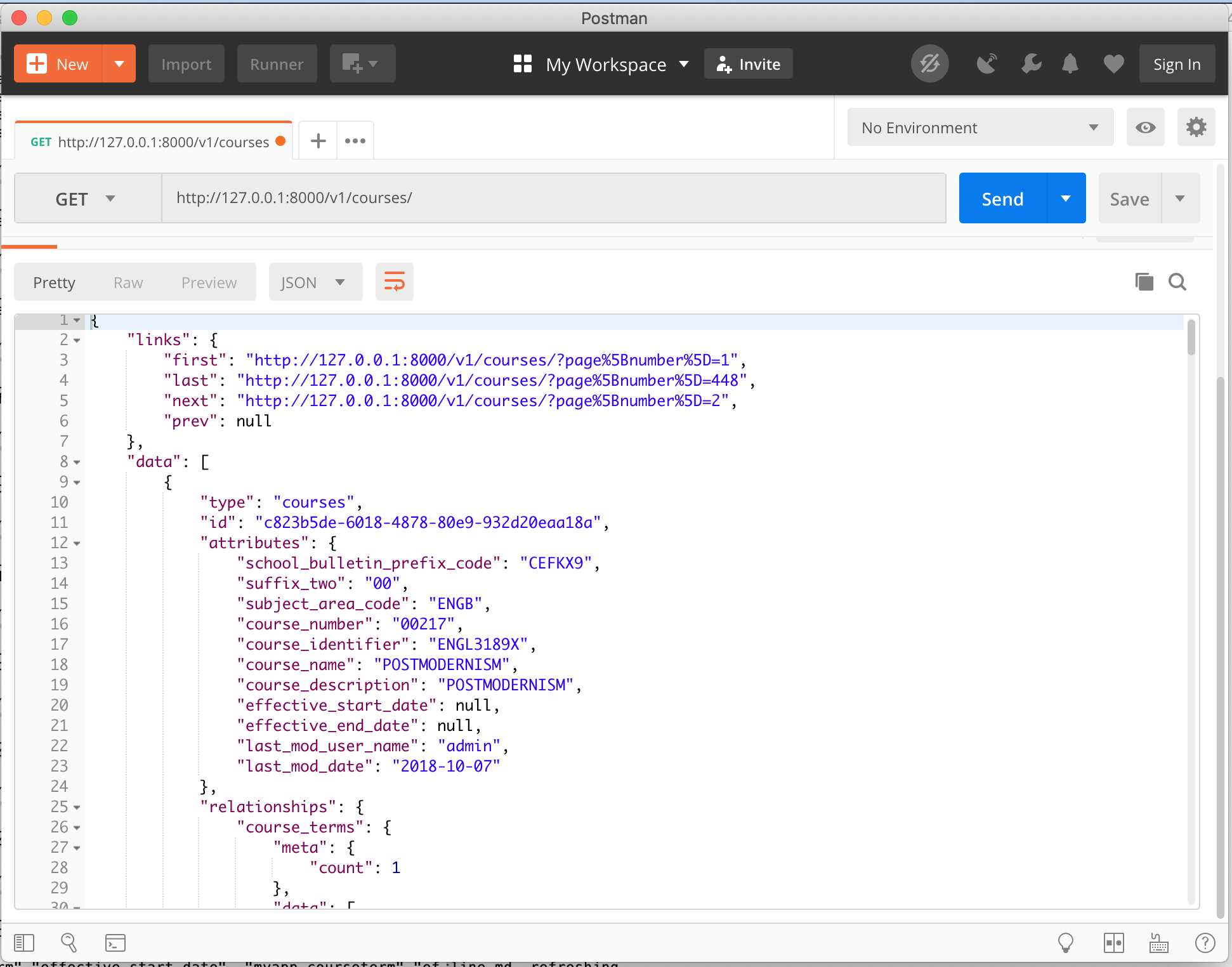Collapse the "course_terms" object at line 26
Image resolution: width=1232 pixels, height=967 pixels.
pos(77,828)
